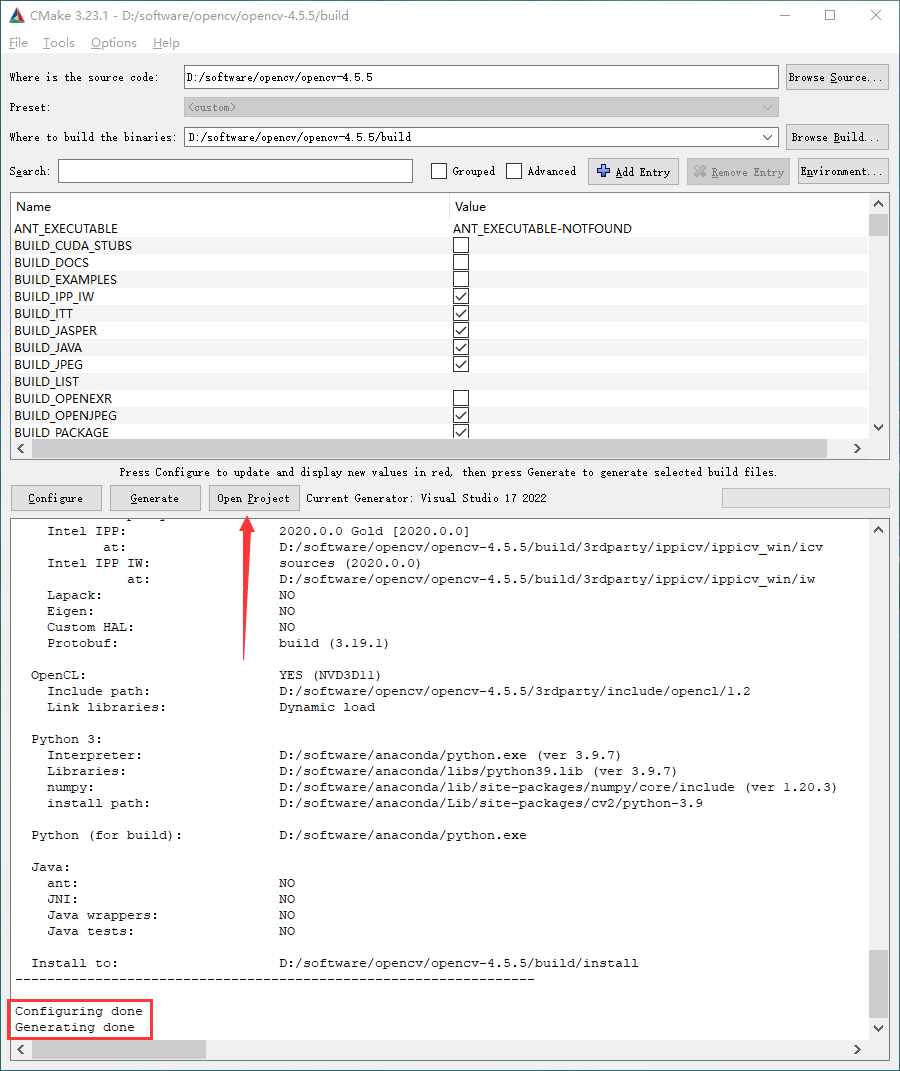Click the Add Entry button
900x1071 pixels.
(x=633, y=171)
